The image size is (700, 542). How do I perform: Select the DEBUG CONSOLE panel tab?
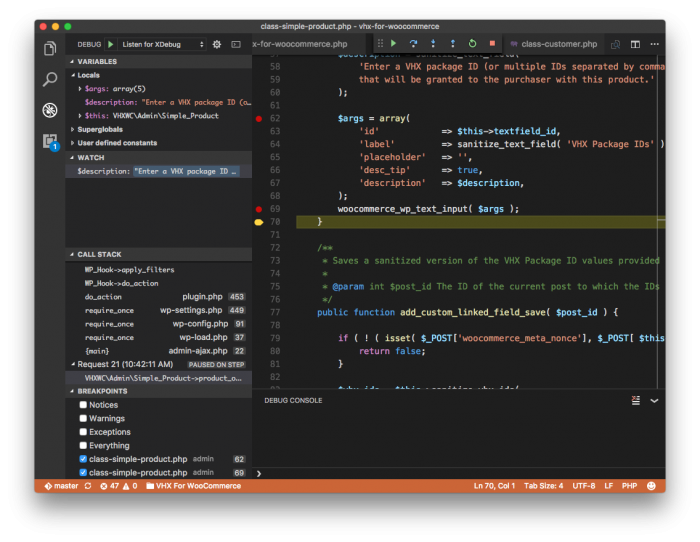[293, 400]
